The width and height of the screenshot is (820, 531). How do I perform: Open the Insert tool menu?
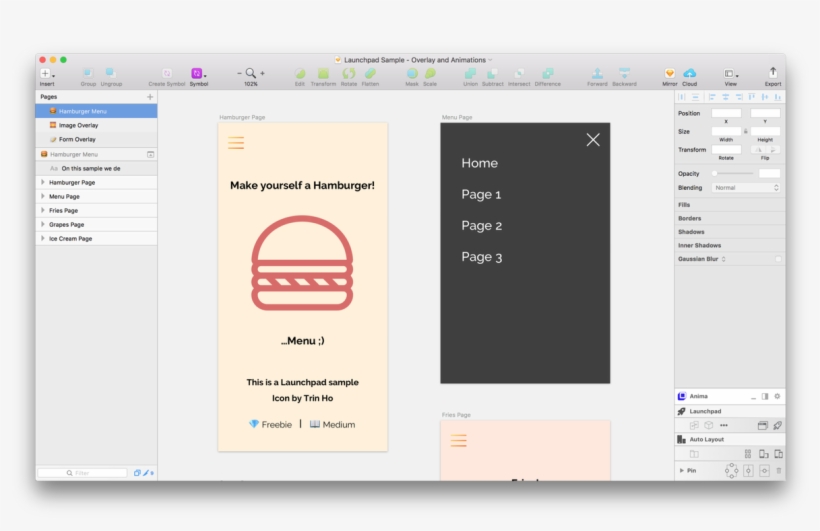(x=47, y=74)
